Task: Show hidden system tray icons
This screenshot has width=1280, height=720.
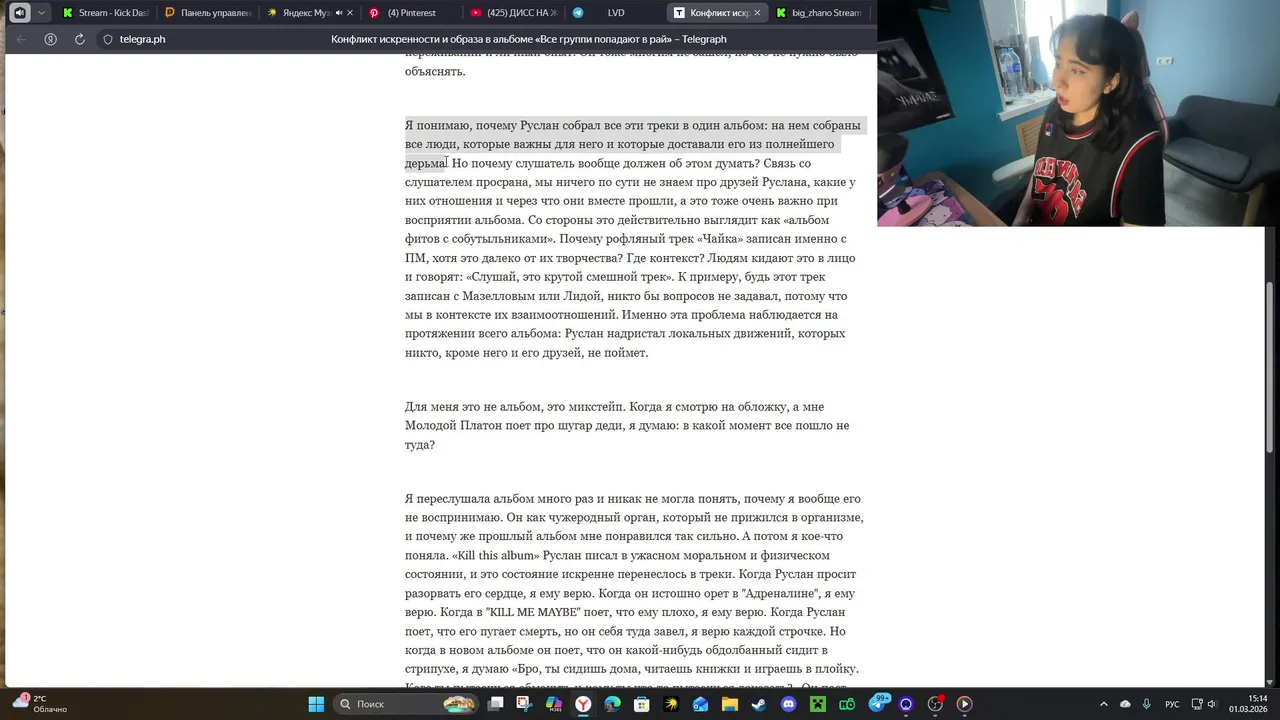Action: [x=1104, y=704]
